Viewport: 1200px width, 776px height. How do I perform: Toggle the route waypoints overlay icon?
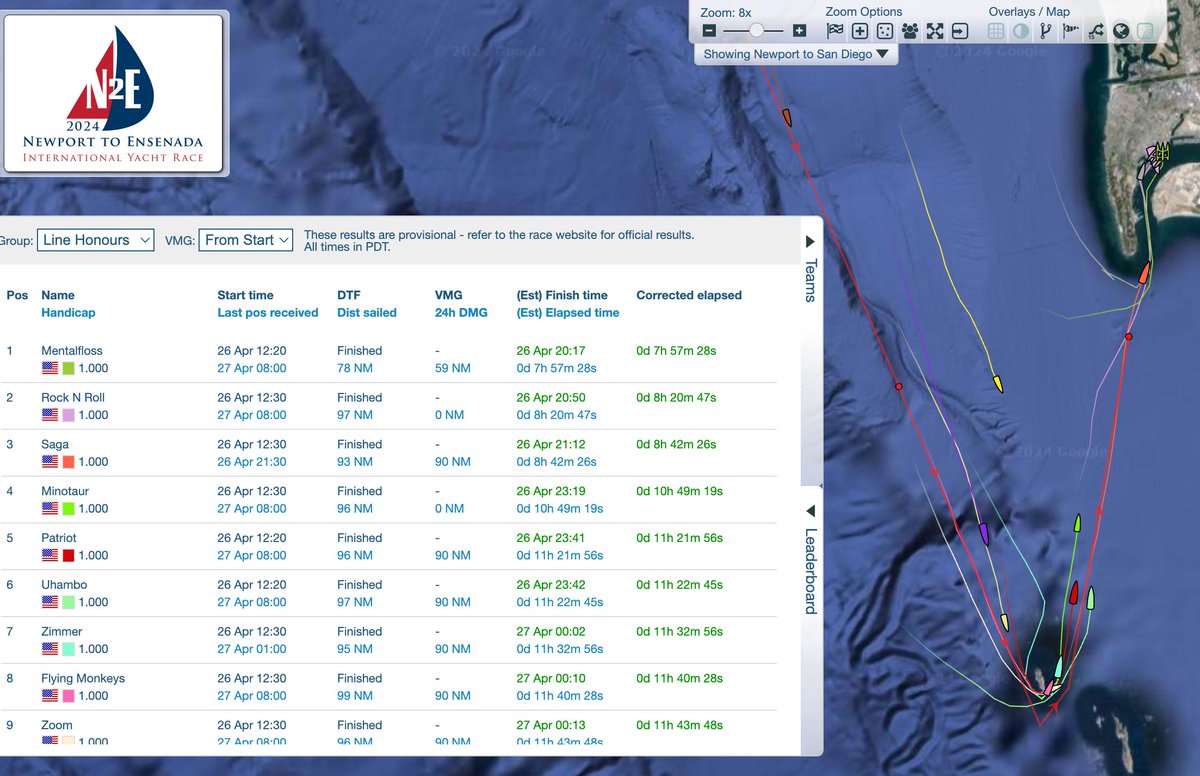1096,31
